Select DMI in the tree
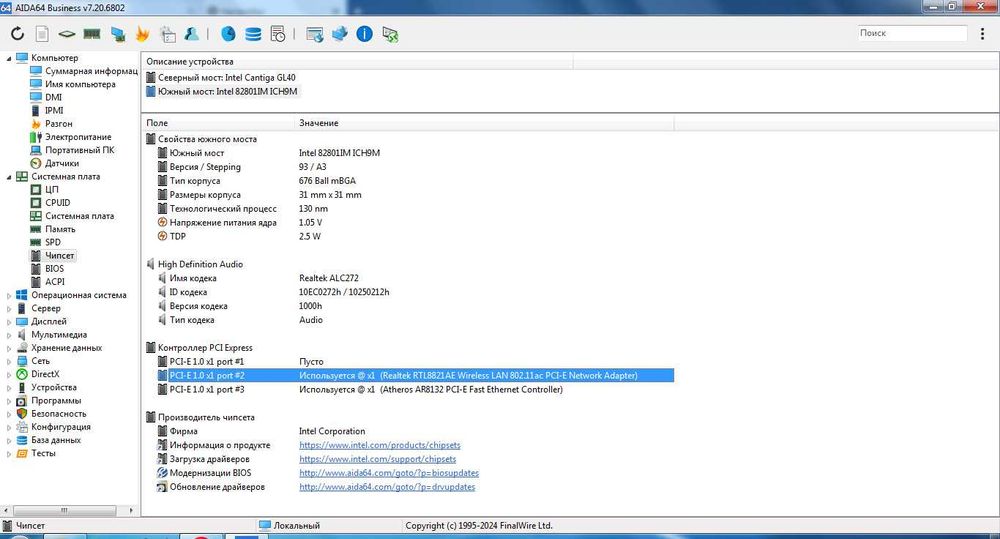The height and width of the screenshot is (539, 1000). 46,97
